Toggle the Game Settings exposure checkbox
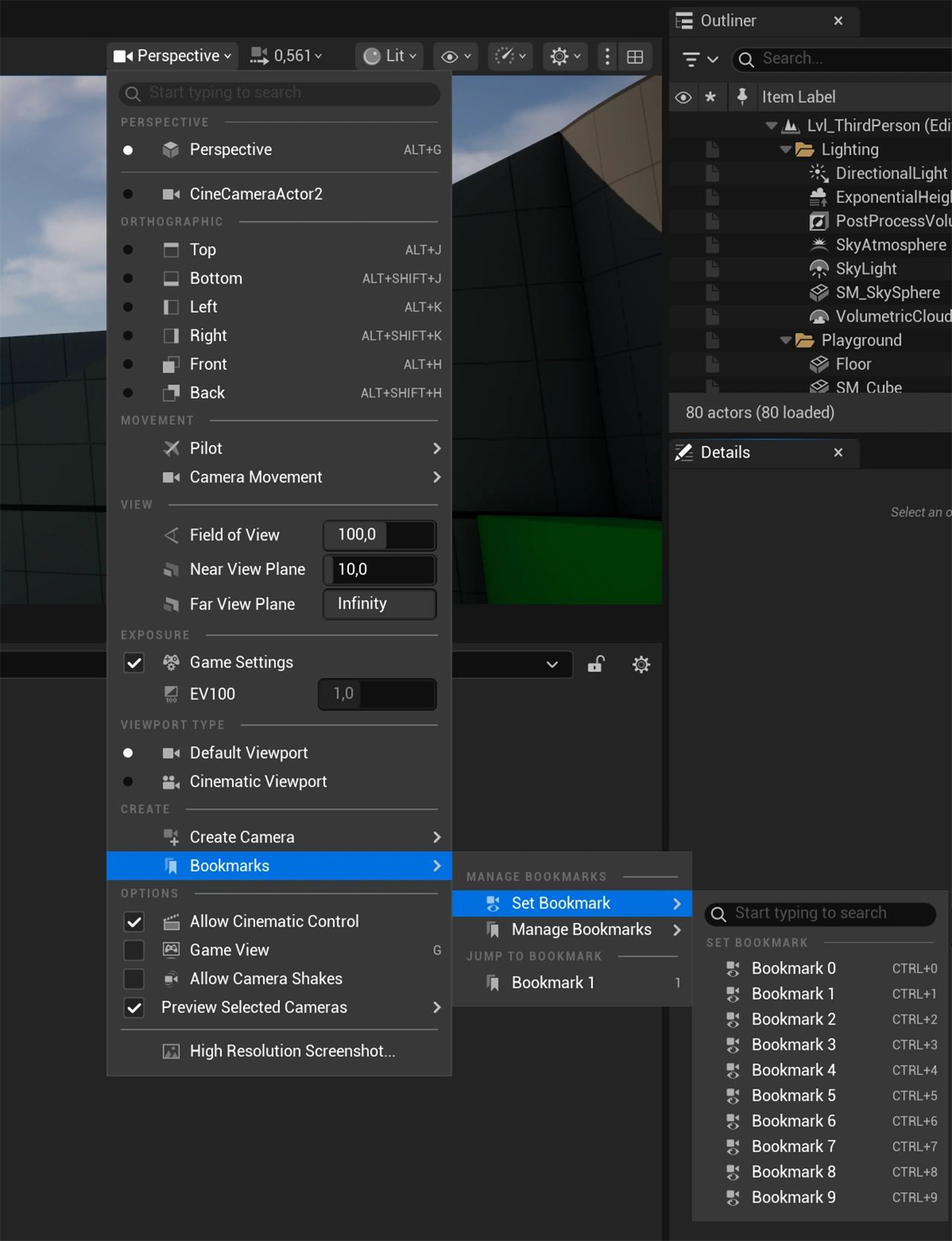Viewport: 952px width, 1241px height. [134, 663]
